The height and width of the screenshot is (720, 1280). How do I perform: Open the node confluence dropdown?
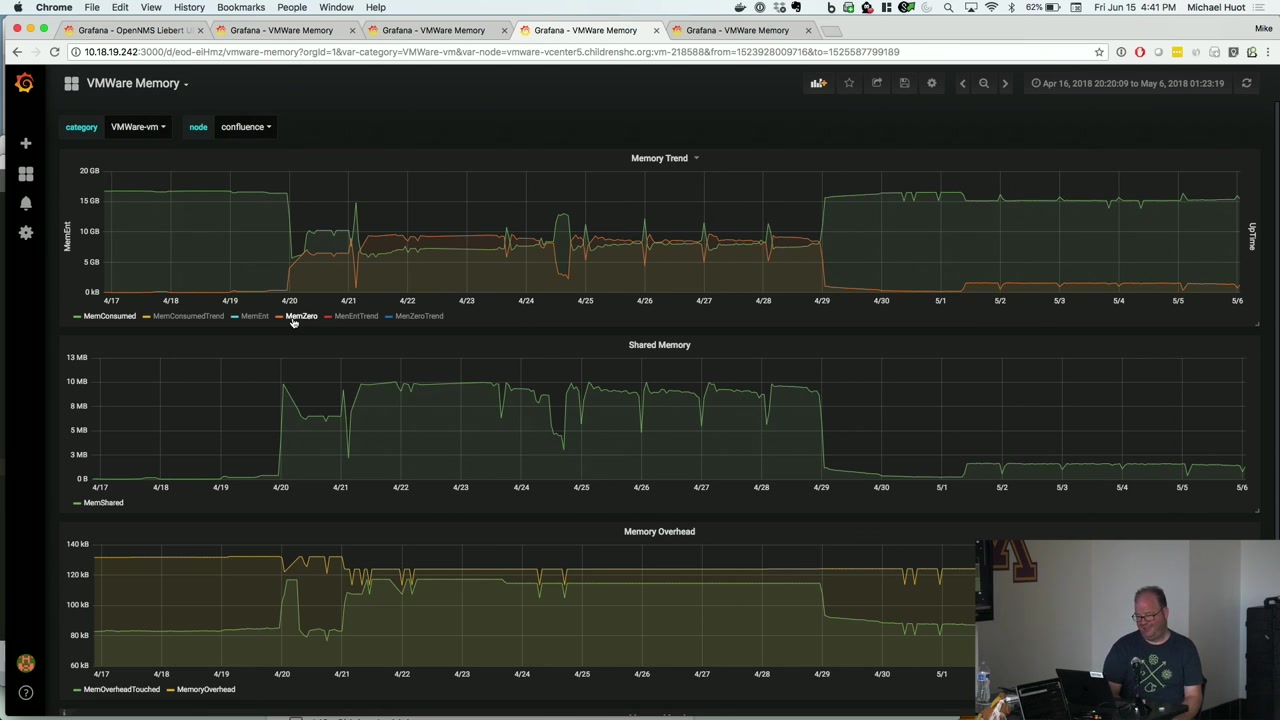pyautogui.click(x=246, y=127)
